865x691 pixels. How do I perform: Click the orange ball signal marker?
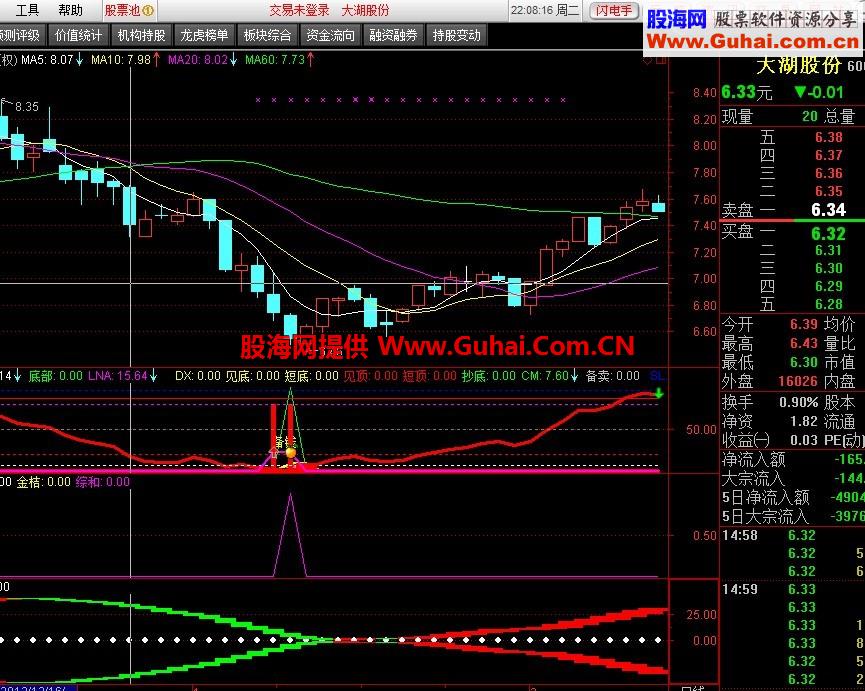(x=291, y=453)
